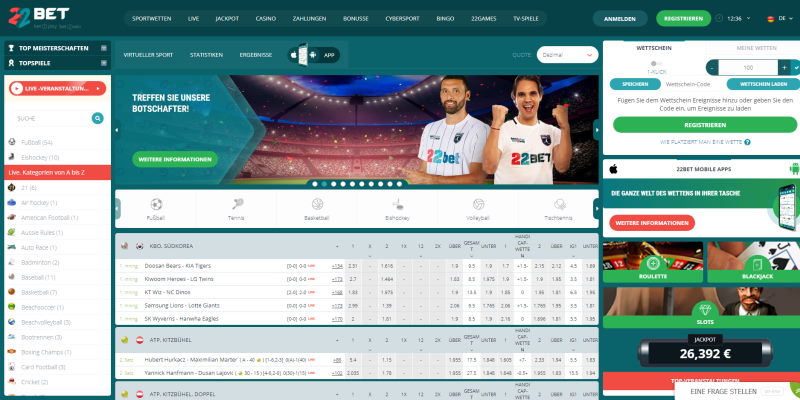Image resolution: width=800 pixels, height=400 pixels.
Task: Open American Football in sidebar
Action: 57,217
